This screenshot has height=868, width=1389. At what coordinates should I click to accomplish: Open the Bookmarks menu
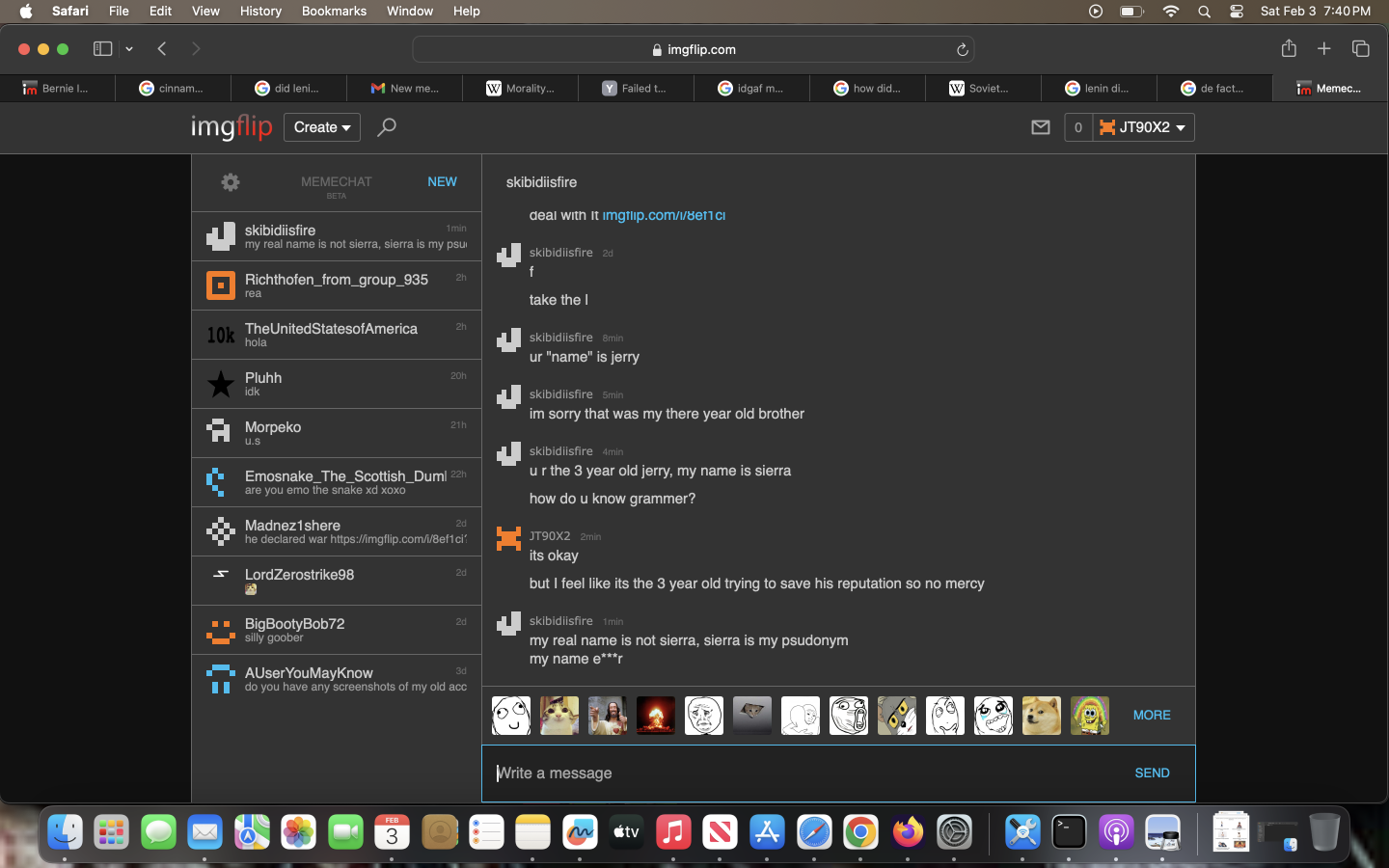click(334, 12)
